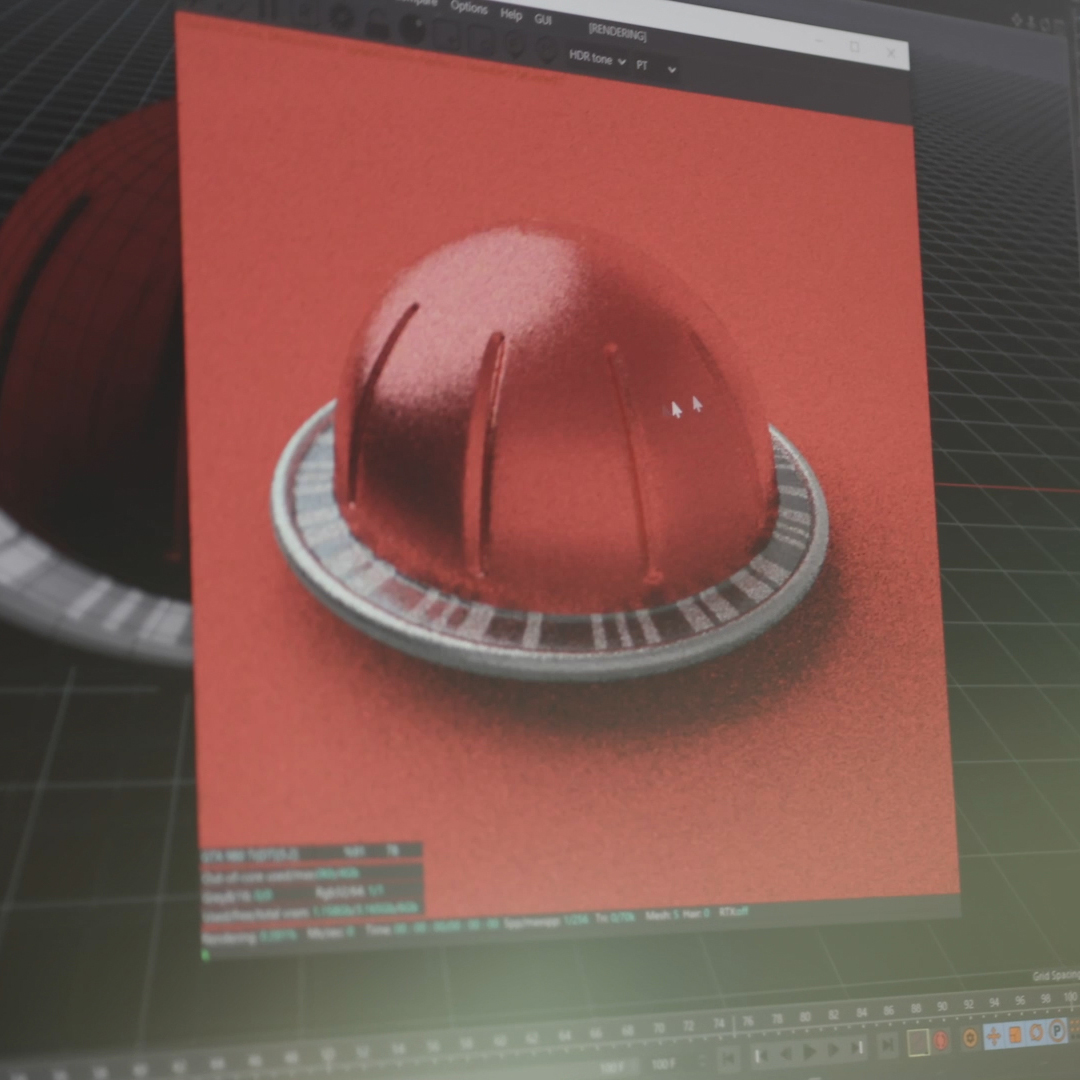Open the orange keyframe selection icon
This screenshot has width=1080, height=1080.
[969, 1037]
